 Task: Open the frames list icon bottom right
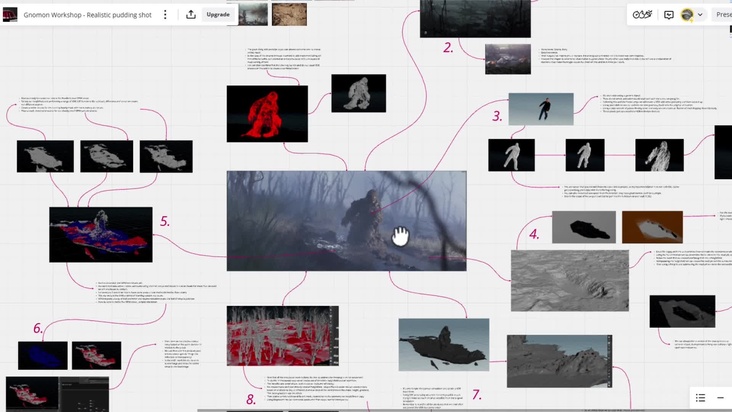701,398
